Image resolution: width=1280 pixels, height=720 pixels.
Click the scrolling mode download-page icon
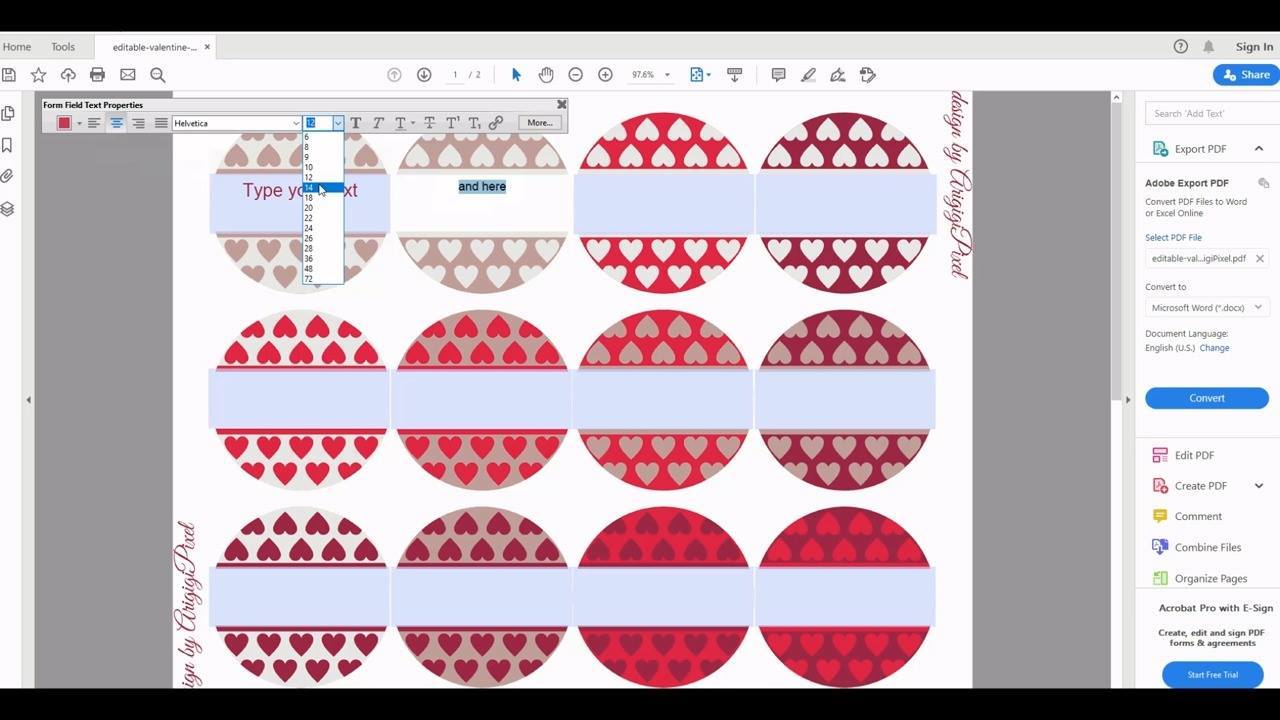tap(734, 75)
